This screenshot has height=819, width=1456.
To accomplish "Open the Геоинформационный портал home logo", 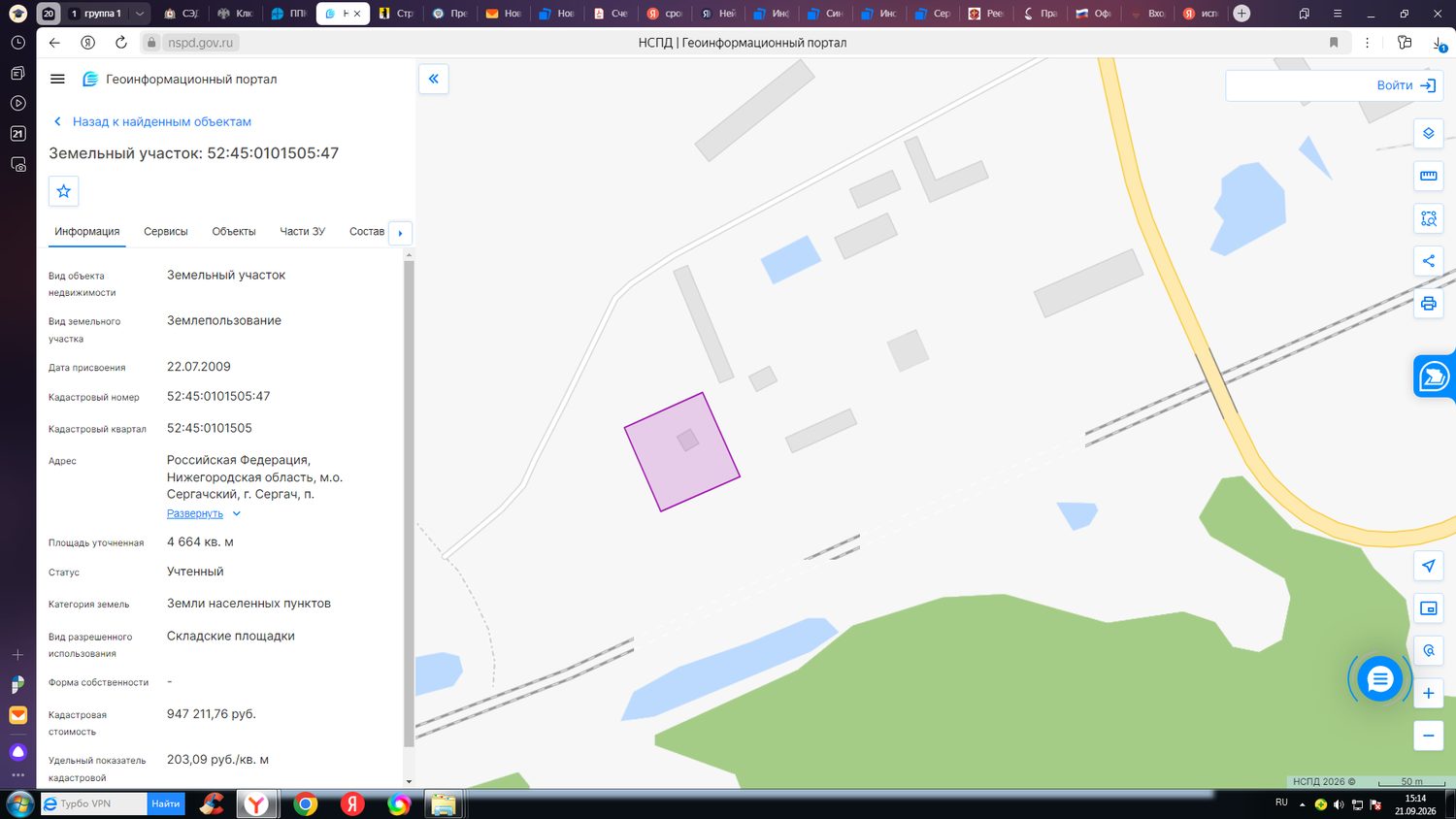I will coord(181,80).
